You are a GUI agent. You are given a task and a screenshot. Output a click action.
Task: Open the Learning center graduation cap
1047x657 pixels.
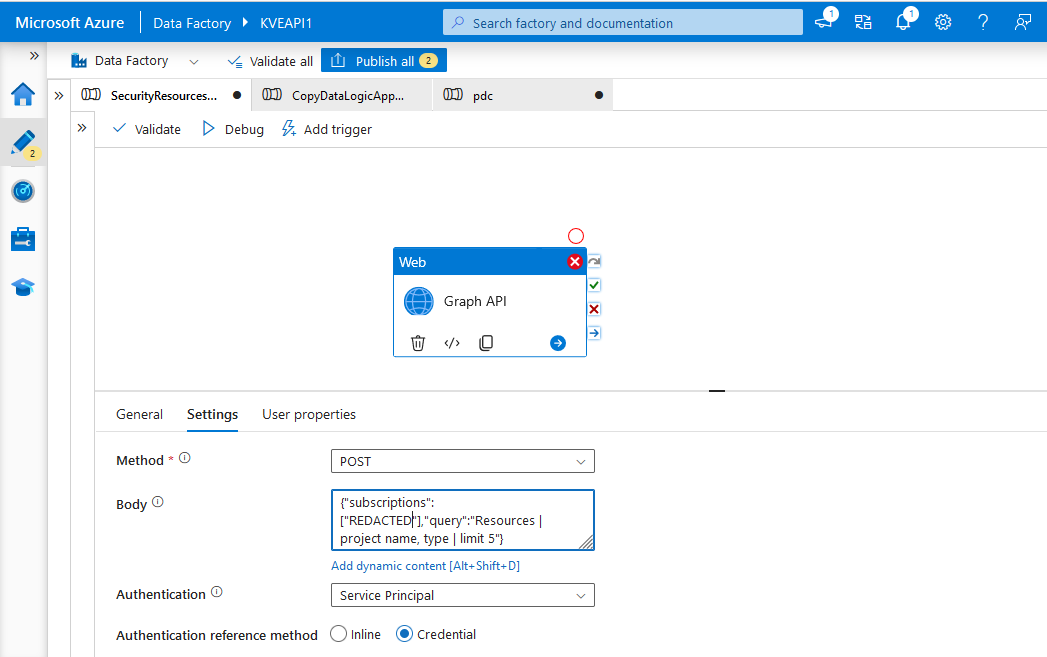23,287
